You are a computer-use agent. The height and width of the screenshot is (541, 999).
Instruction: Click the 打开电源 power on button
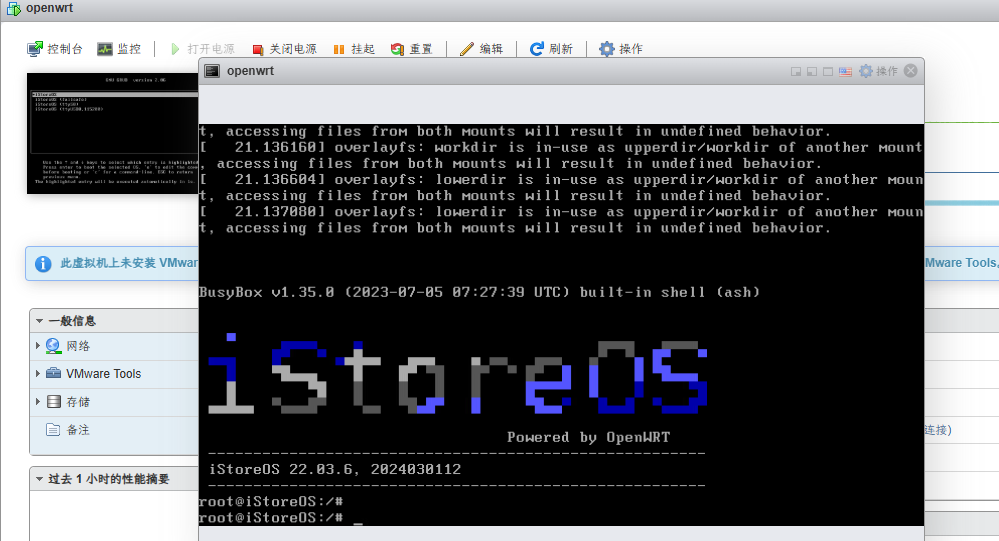pos(203,49)
